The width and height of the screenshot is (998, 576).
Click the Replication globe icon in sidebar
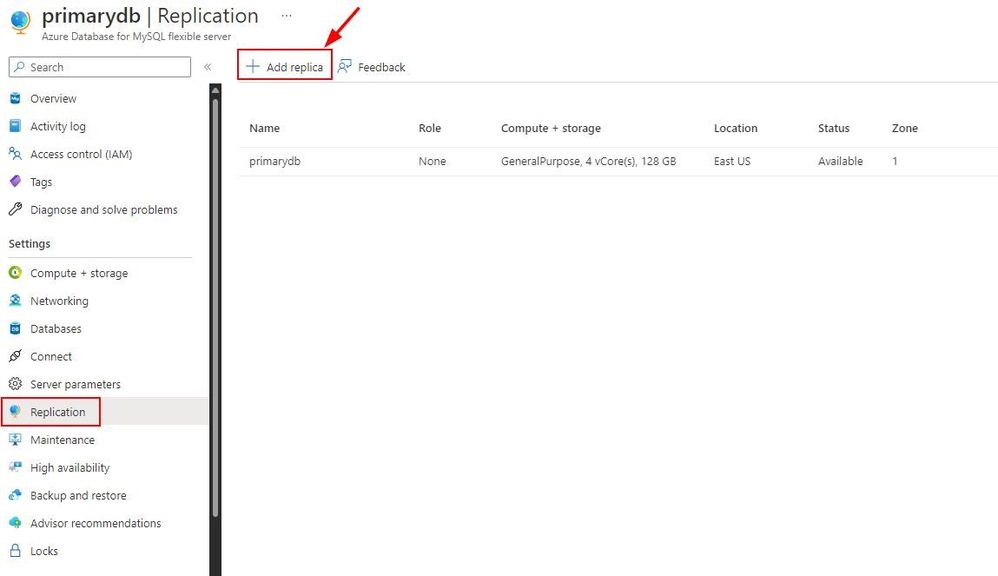point(15,412)
